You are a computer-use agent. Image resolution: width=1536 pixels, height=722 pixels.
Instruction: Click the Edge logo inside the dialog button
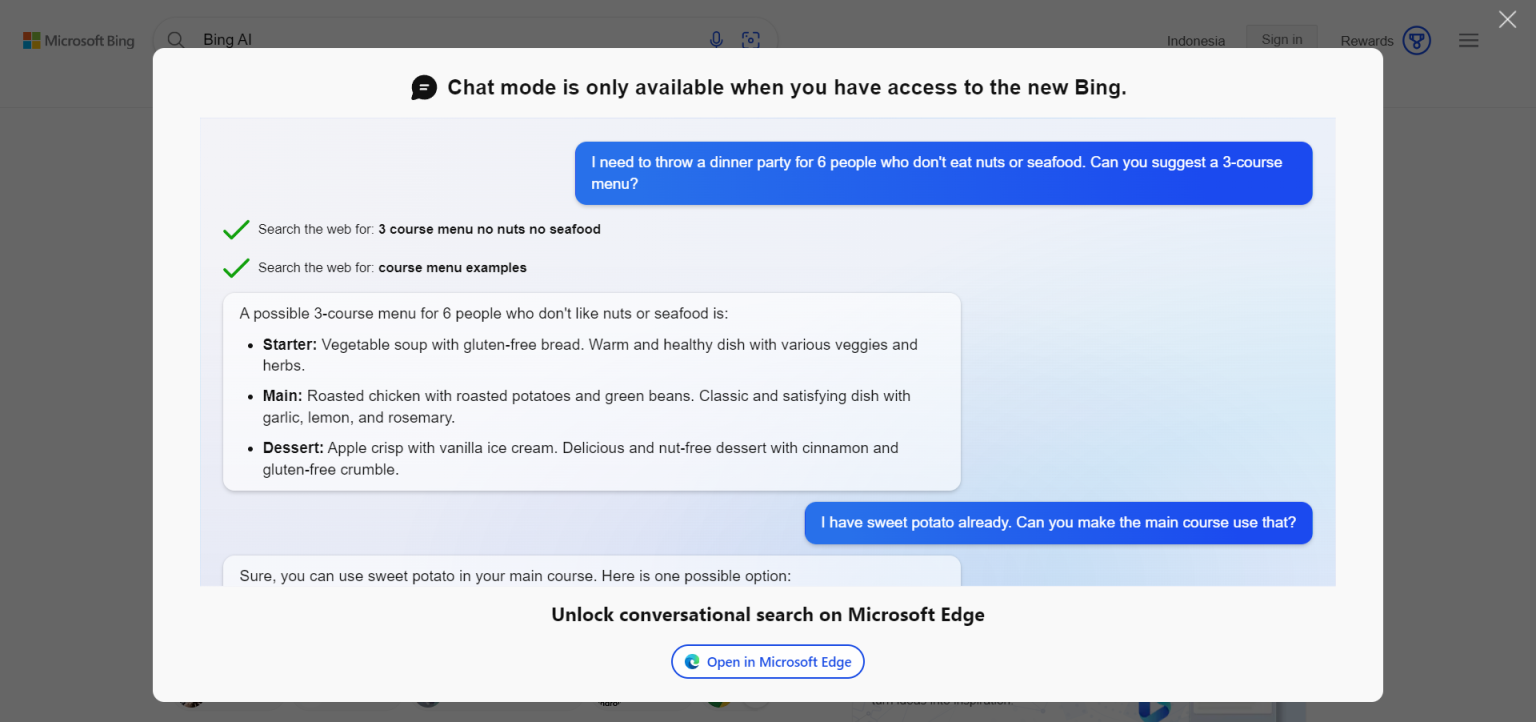coord(691,661)
